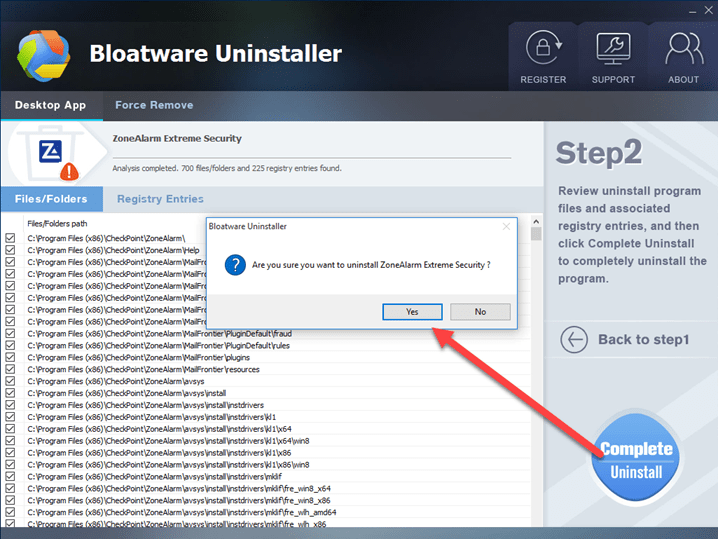Open the Register lock icon

pyautogui.click(x=544, y=48)
